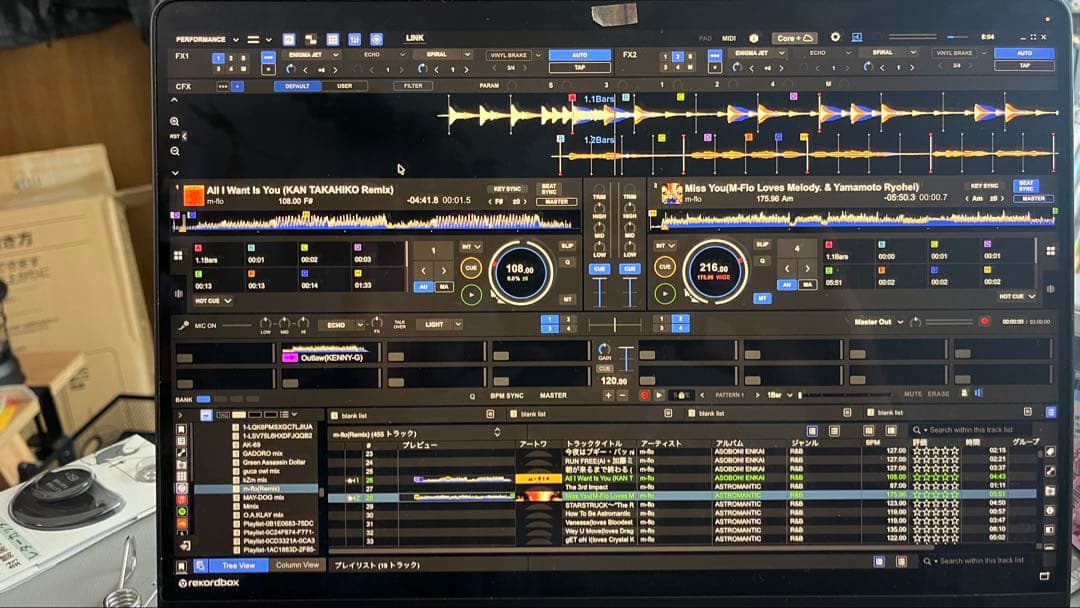Switch to Tree View in the browser
Screen dimensions: 1080x608
[238, 565]
